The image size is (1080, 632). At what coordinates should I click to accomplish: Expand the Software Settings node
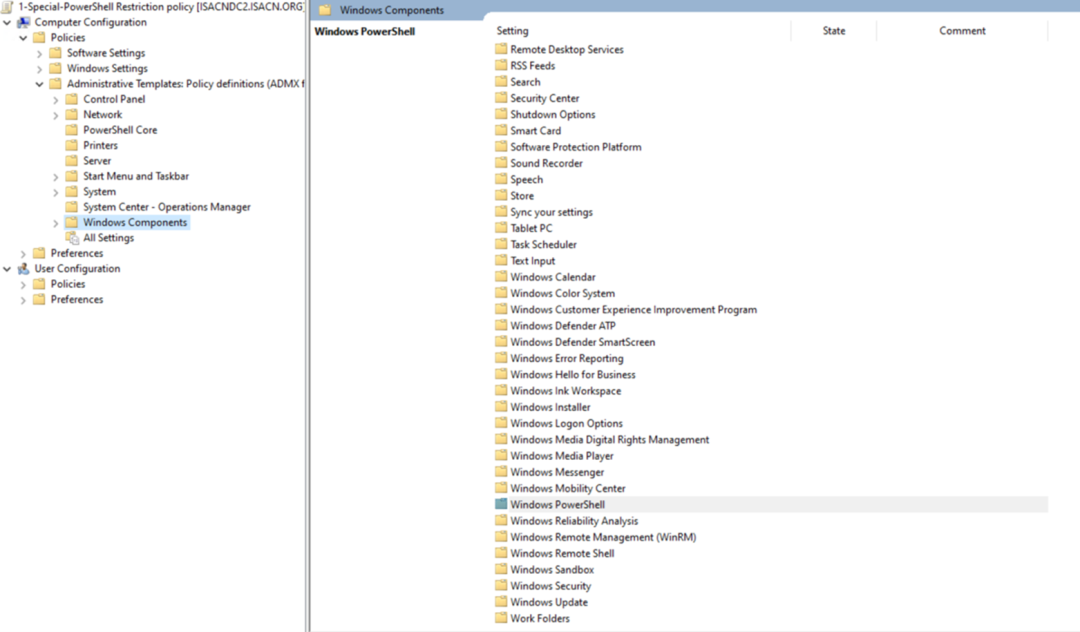tap(39, 53)
